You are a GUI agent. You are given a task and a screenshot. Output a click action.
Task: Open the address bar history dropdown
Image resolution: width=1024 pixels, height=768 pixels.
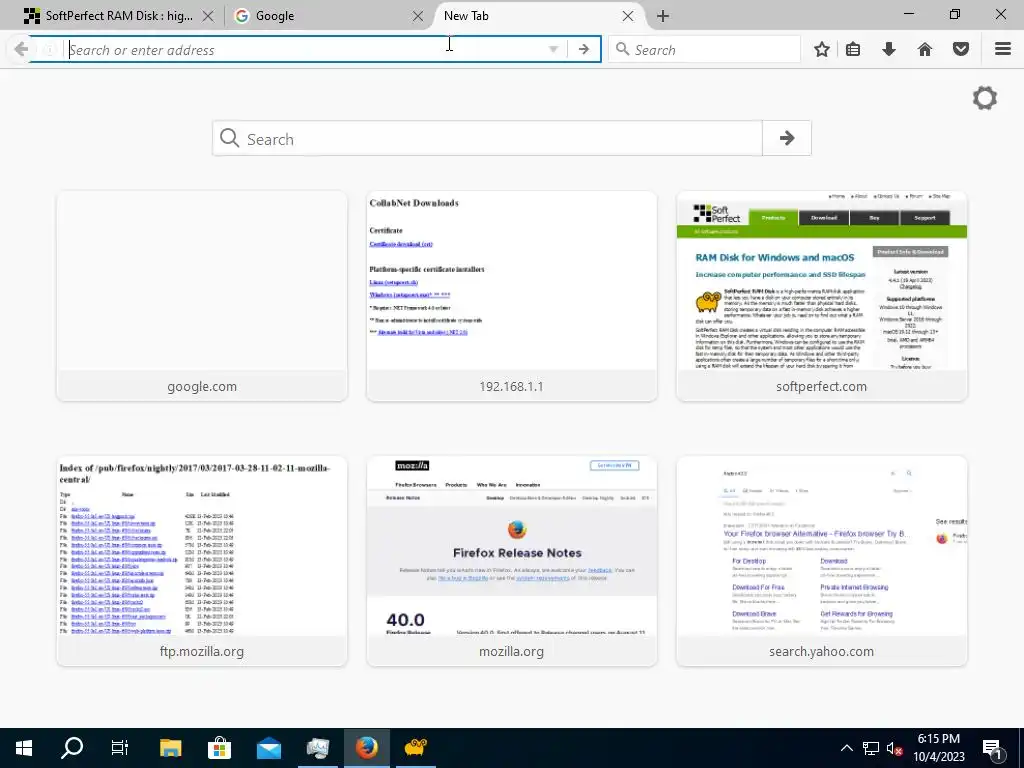[553, 50]
